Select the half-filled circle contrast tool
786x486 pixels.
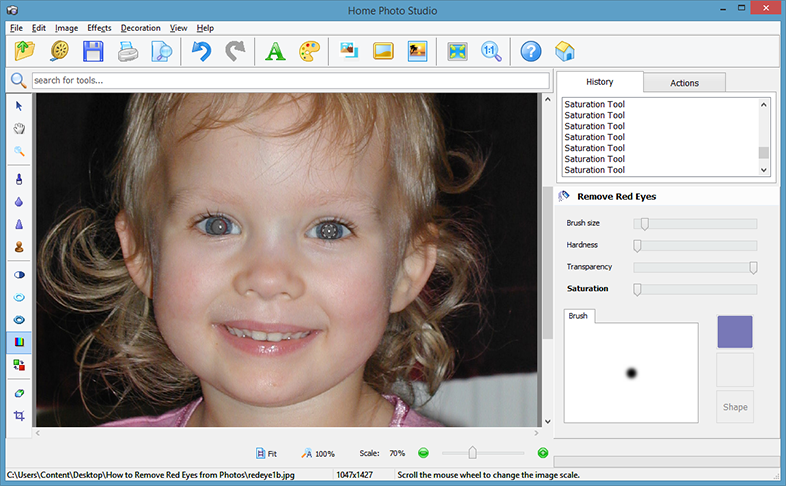point(19,275)
